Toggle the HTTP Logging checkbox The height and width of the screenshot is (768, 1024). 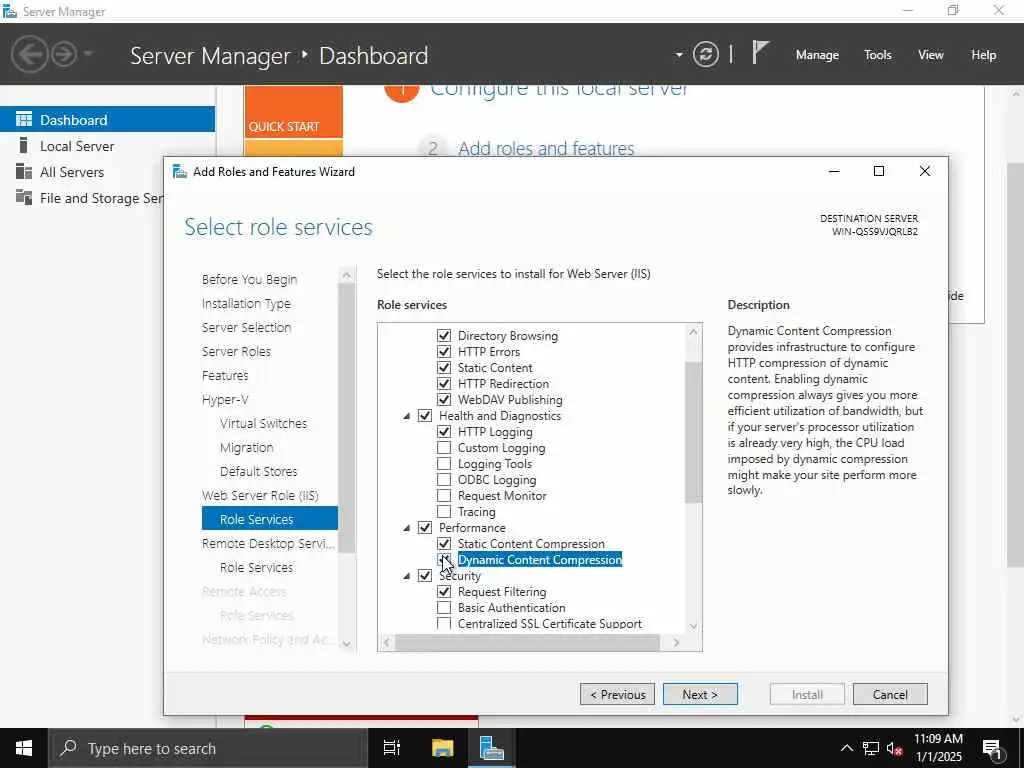(444, 432)
